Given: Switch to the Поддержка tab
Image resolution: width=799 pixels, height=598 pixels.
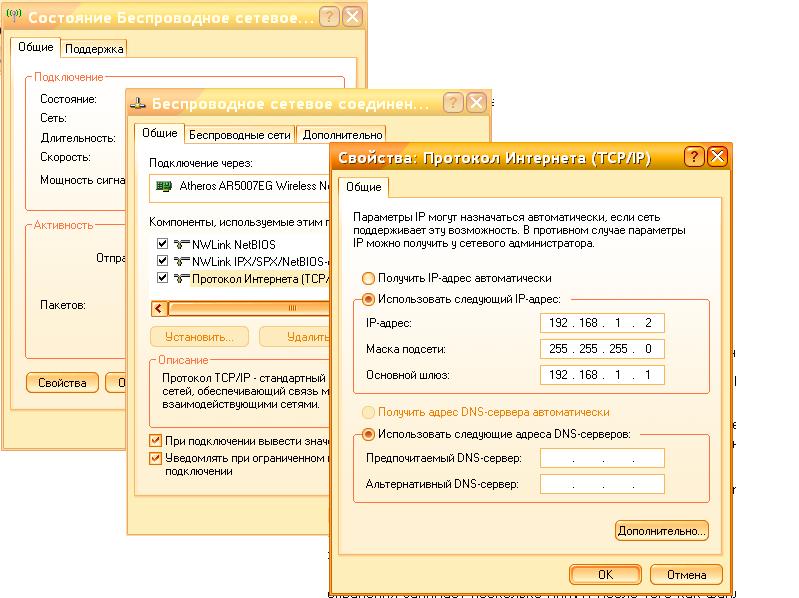Looking at the screenshot, I should (x=94, y=48).
